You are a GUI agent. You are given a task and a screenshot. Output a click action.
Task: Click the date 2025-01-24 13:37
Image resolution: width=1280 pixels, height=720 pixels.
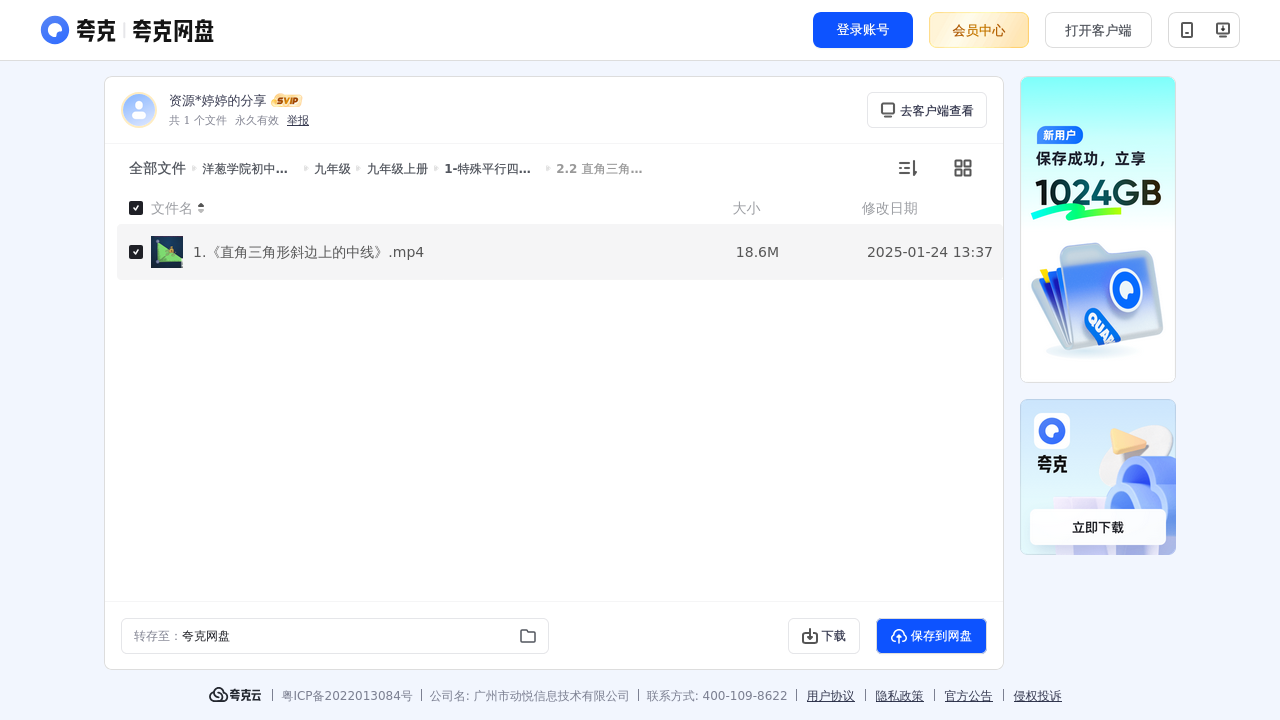pos(930,252)
